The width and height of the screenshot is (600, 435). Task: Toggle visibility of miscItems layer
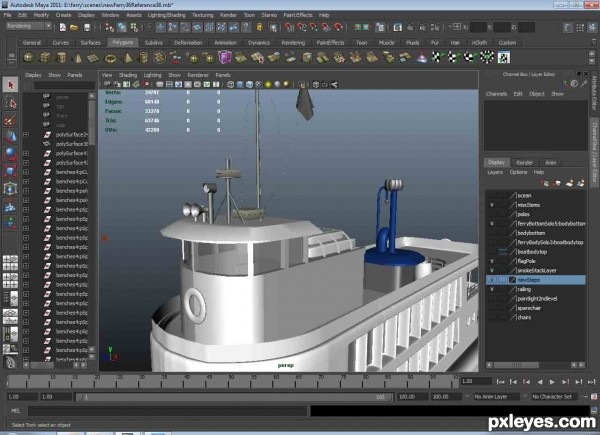click(492, 205)
